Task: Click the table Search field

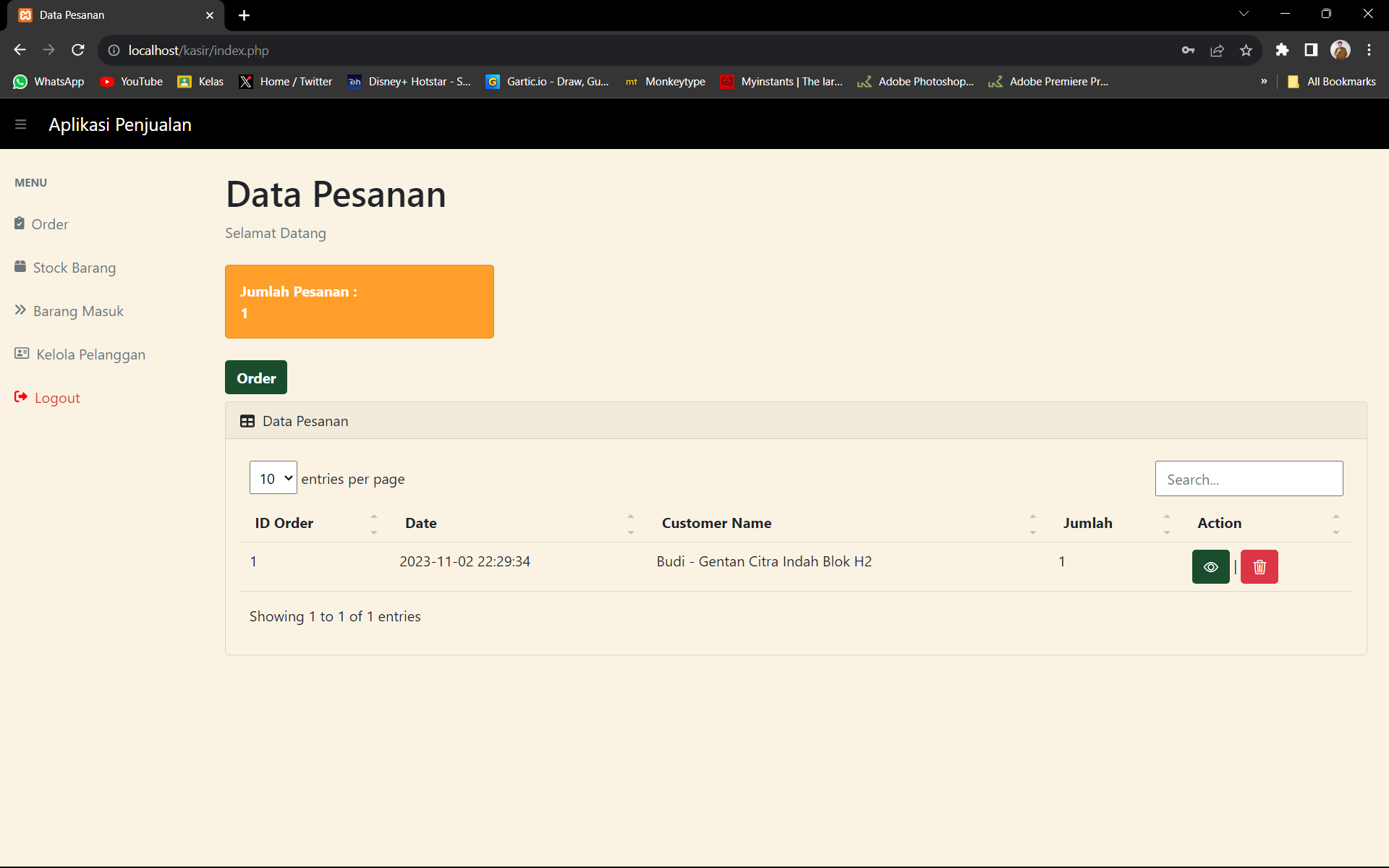Action: (x=1249, y=479)
